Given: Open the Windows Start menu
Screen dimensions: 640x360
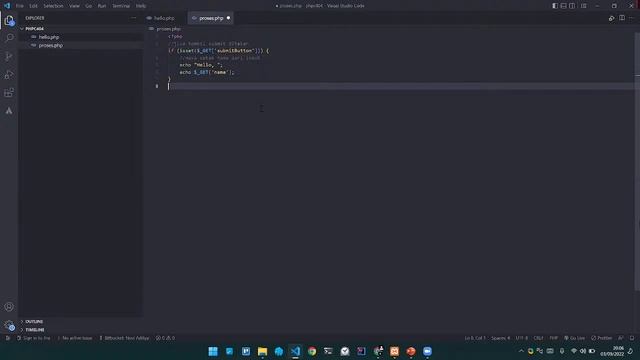Looking at the screenshot, I should (213, 351).
